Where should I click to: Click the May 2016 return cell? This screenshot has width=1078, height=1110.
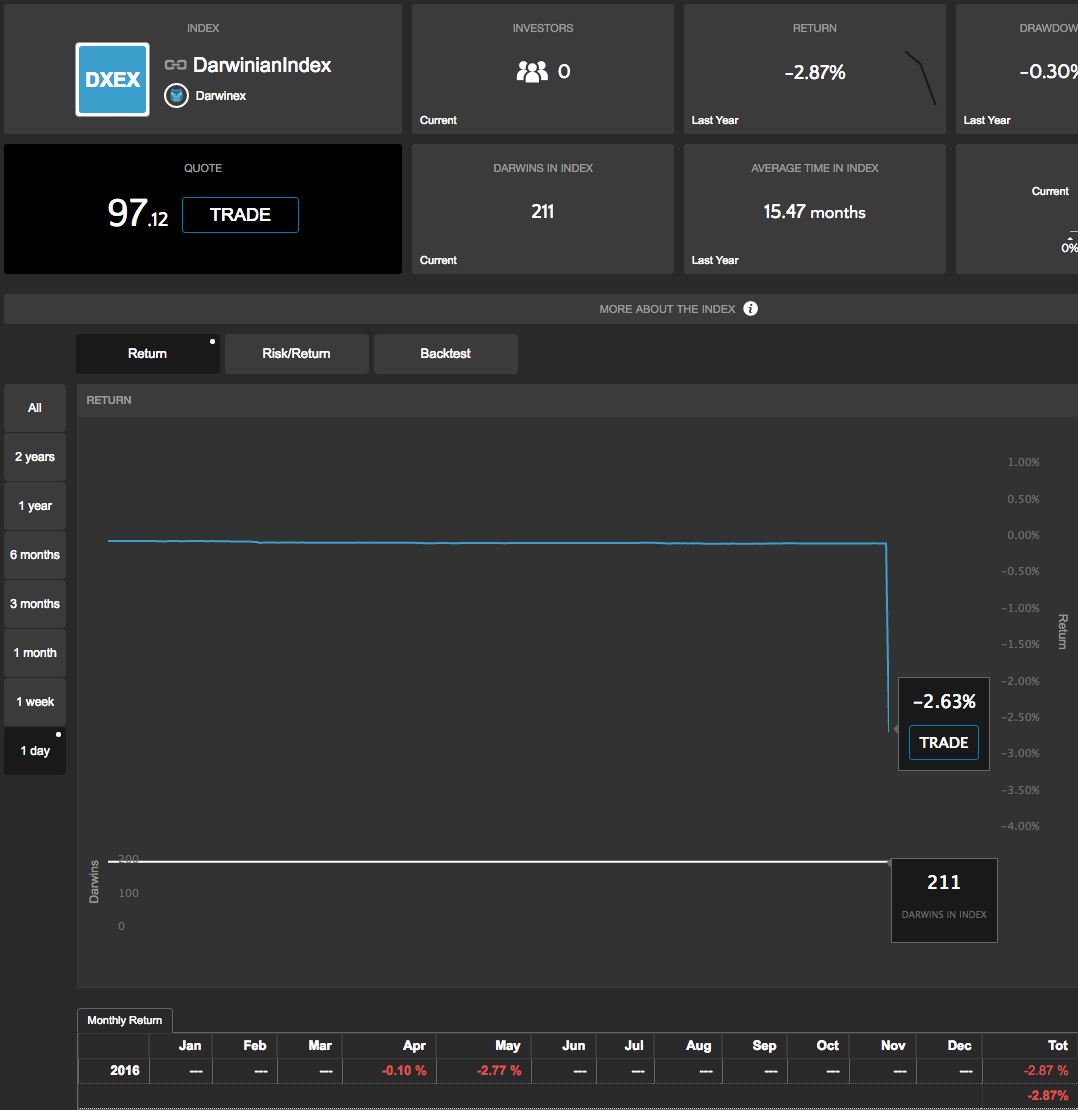pyautogui.click(x=484, y=1071)
